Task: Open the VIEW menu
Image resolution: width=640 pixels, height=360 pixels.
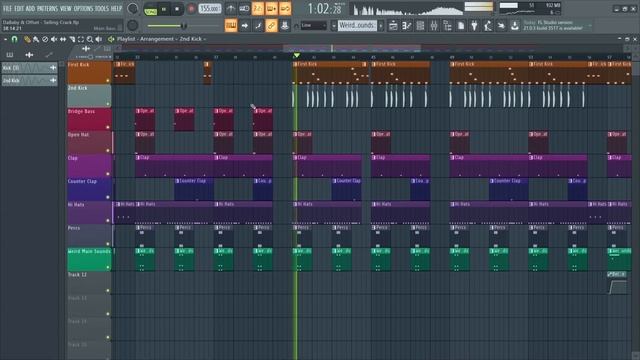Action: point(65,8)
